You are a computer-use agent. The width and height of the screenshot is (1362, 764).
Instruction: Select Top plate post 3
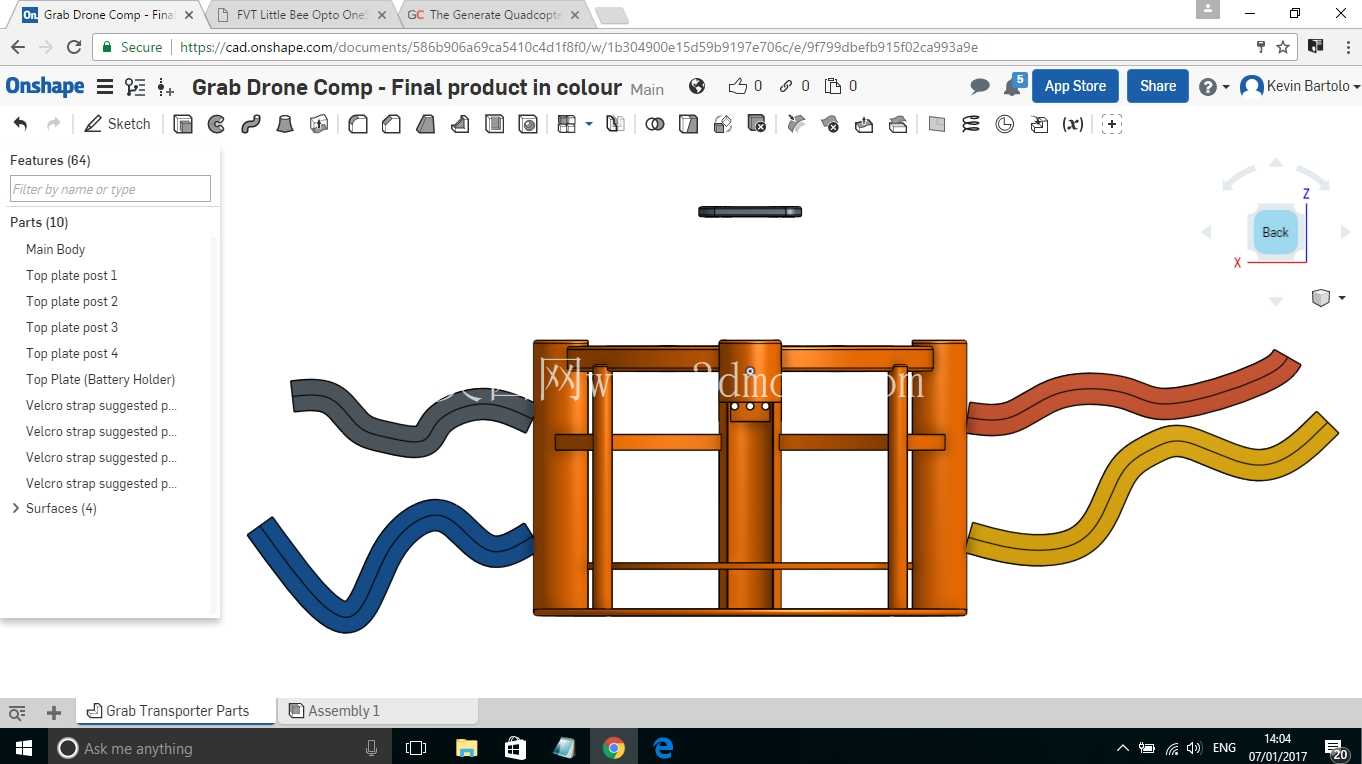pos(72,327)
